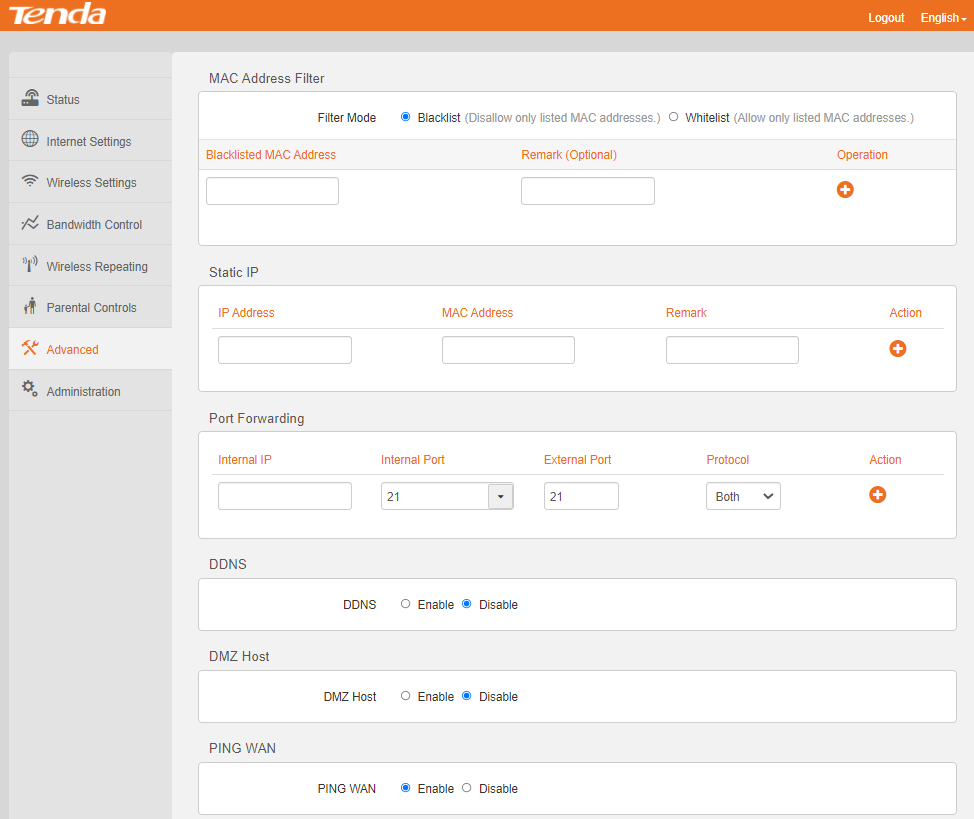
Task: Click the Wireless Settings wifi icon
Action: tap(30, 181)
